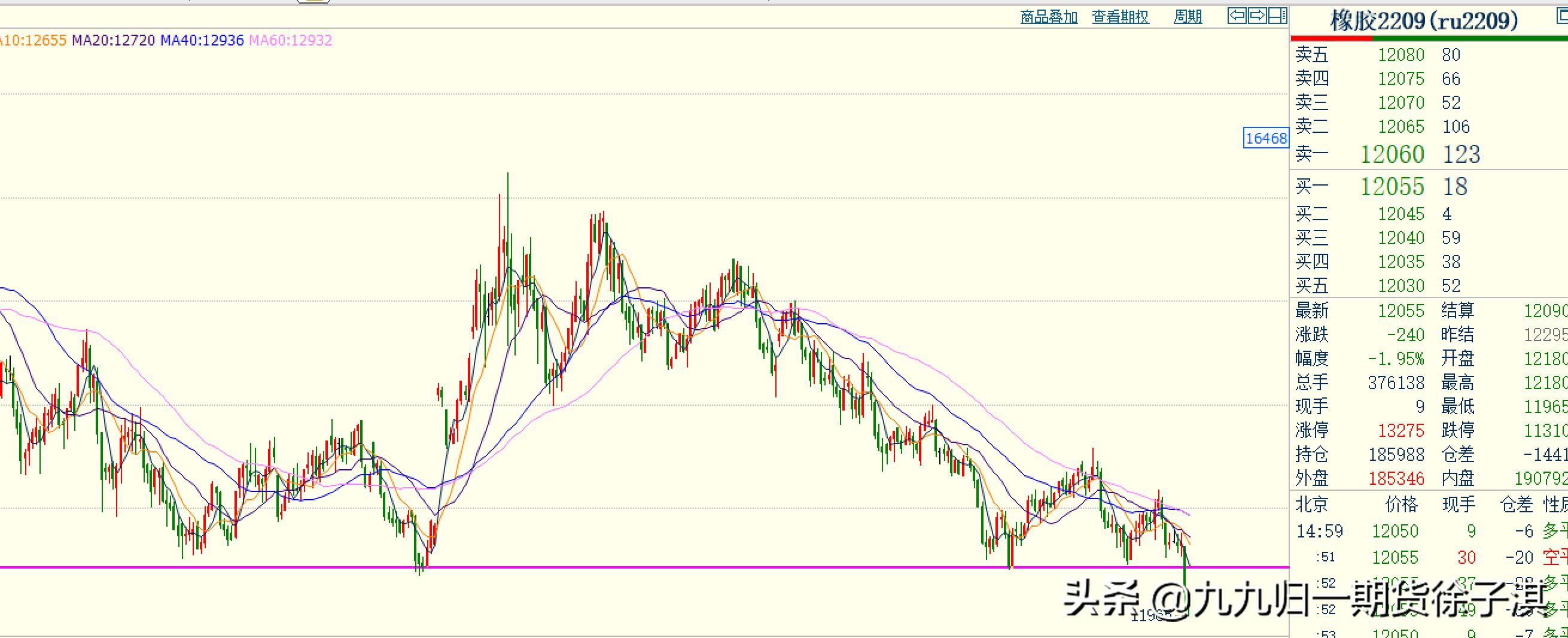Image resolution: width=1568 pixels, height=638 pixels.
Task: Select the MA20:12720 indicator label
Action: [114, 41]
